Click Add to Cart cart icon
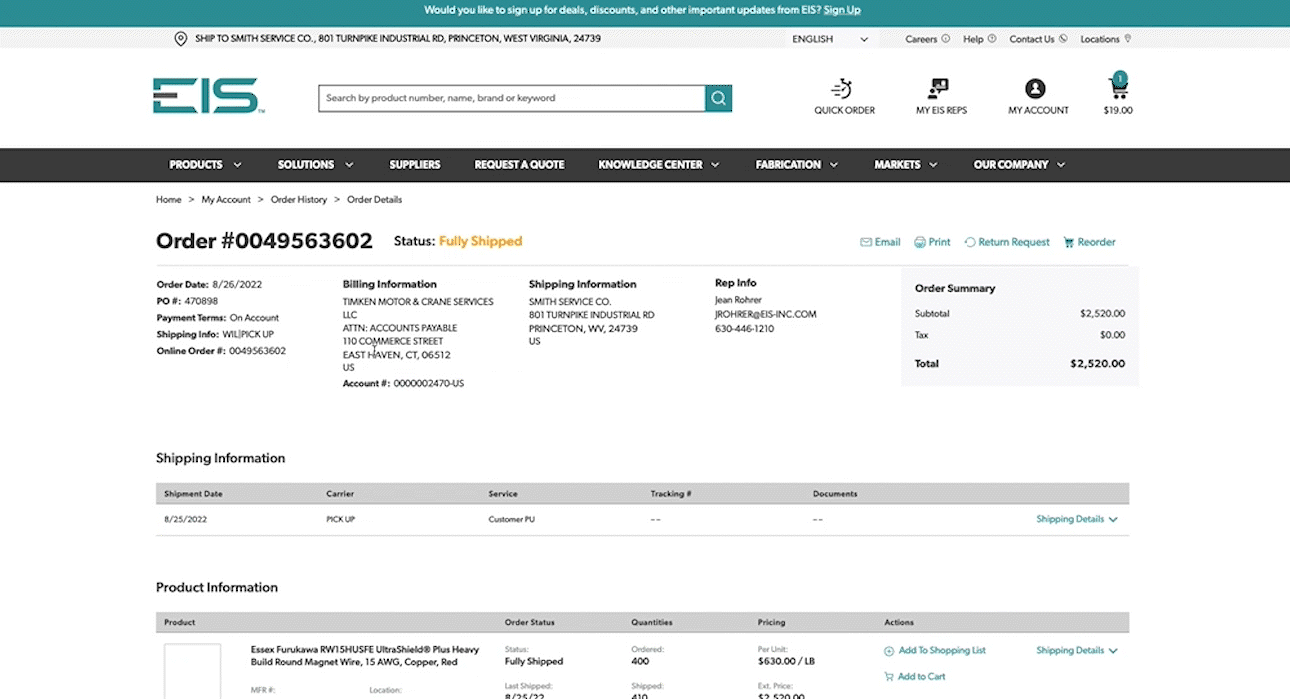The height and width of the screenshot is (699, 1290). click(x=889, y=677)
